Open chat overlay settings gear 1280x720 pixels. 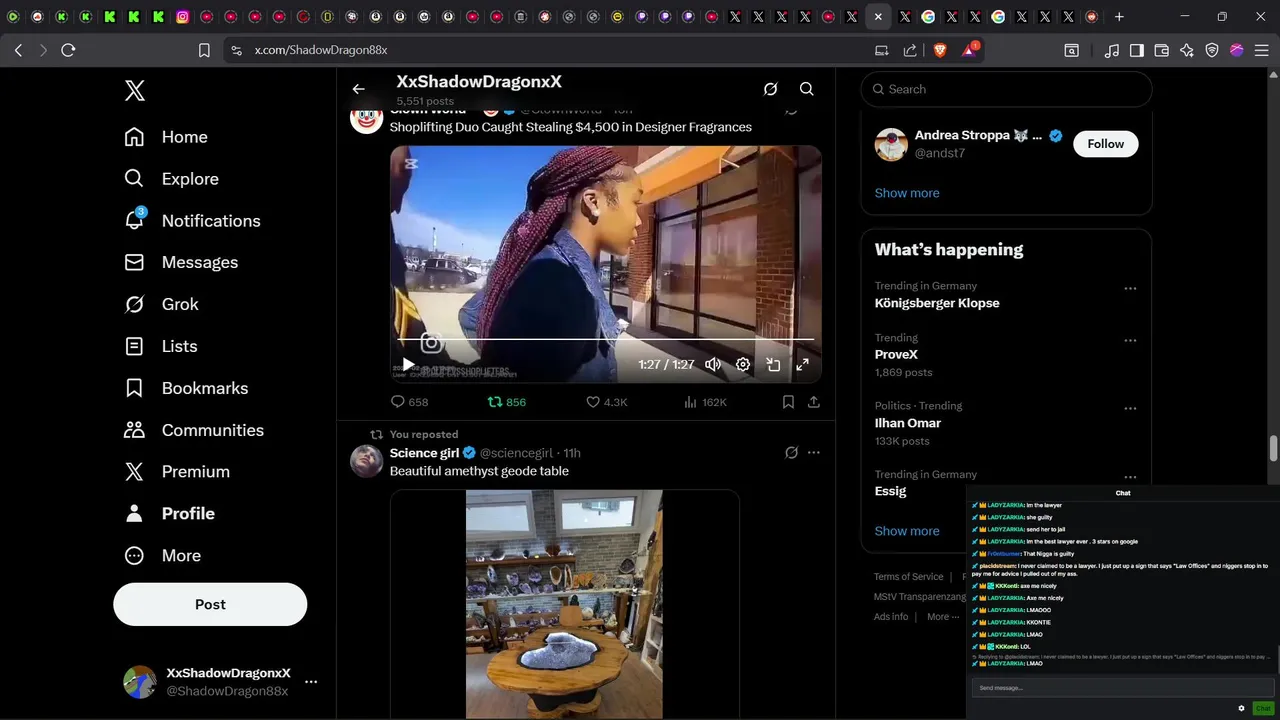1242,708
